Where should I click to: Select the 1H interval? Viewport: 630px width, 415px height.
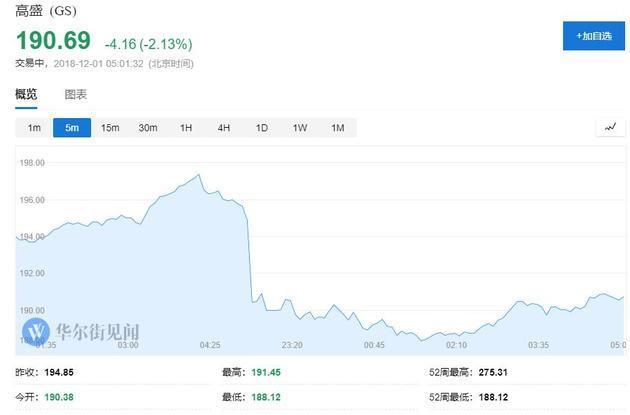[186, 128]
